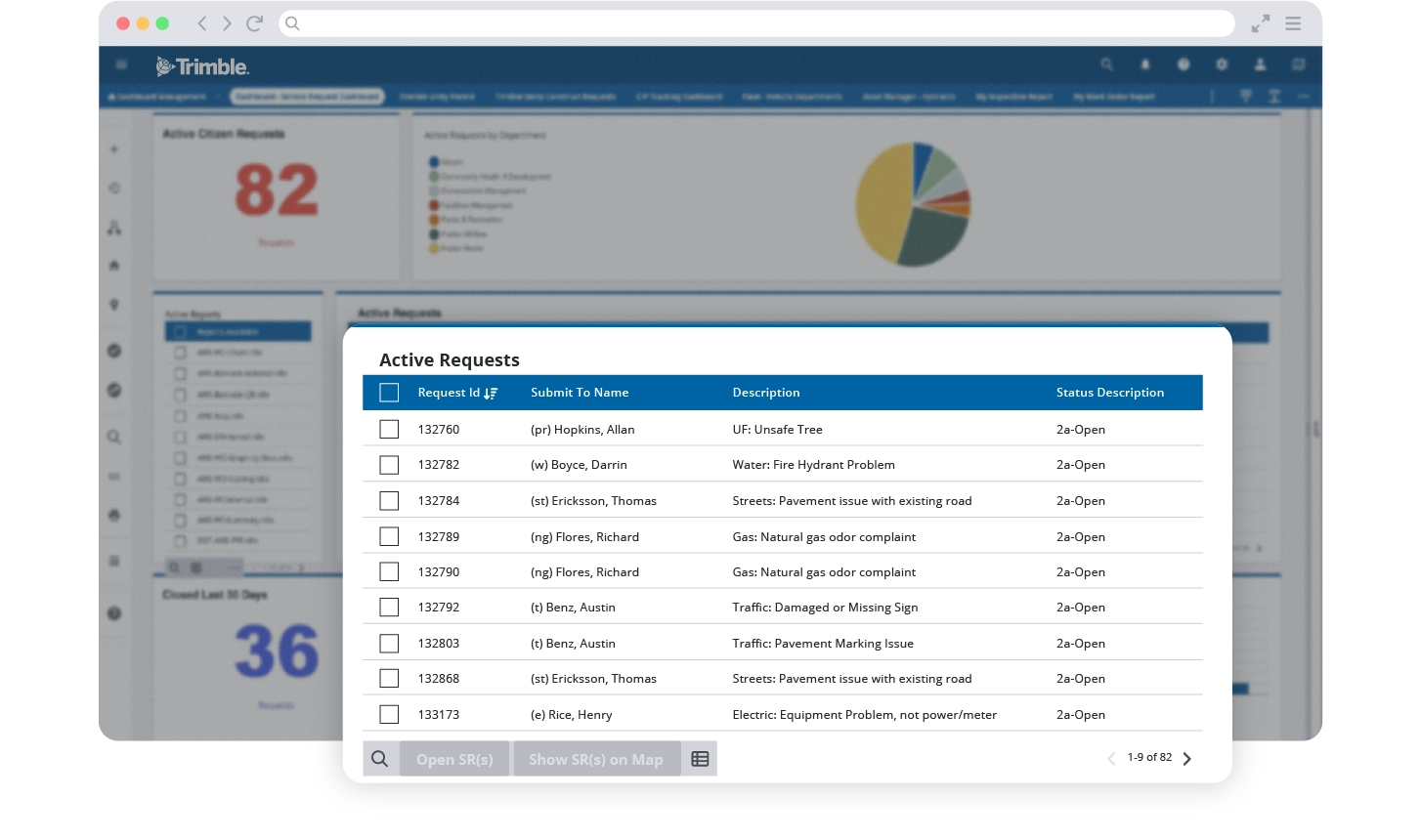Click 'UF: Unsafe Tree' description
The height and width of the screenshot is (840, 1421).
coord(778,429)
